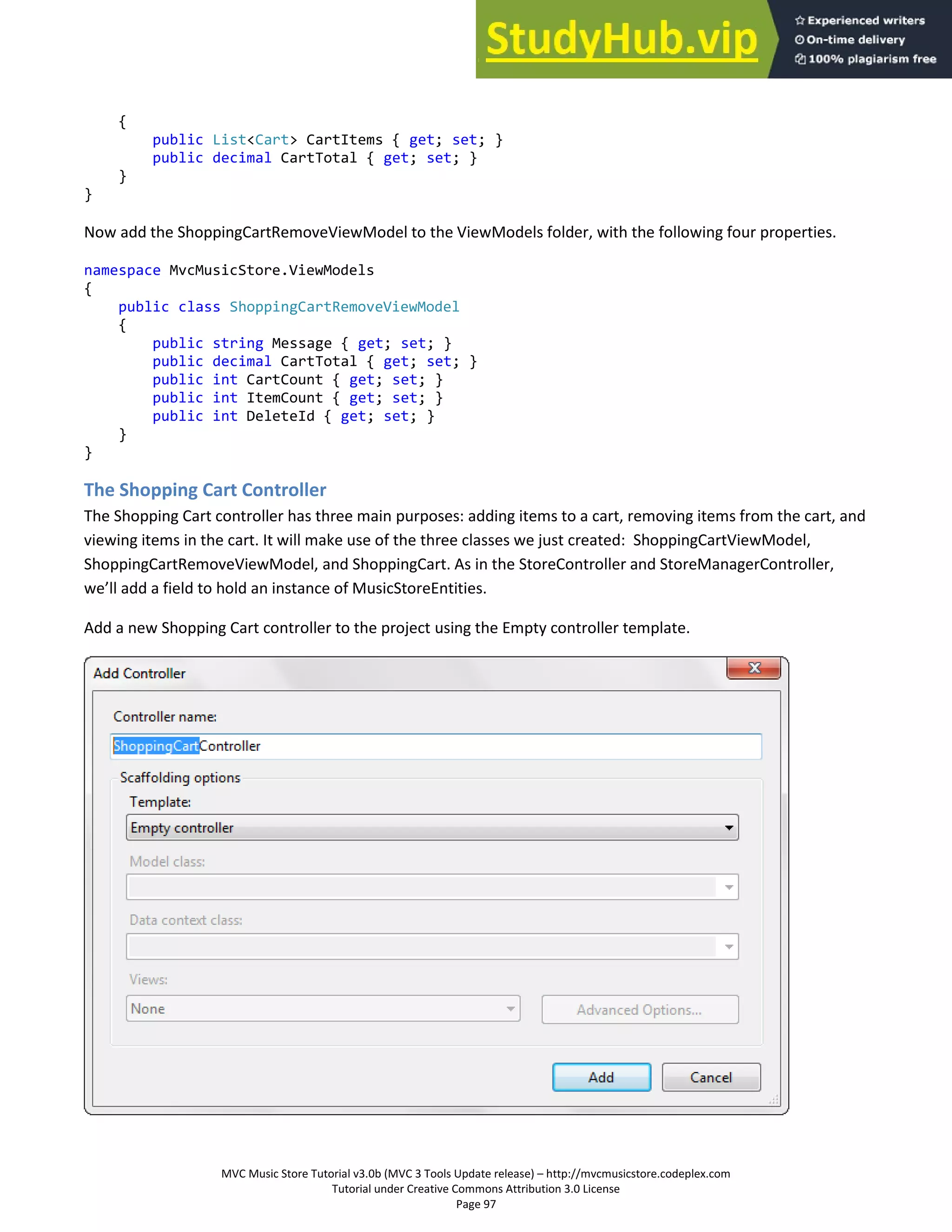Click the Add Controller title bar text
Viewport: 952px width, 1232px height.
[x=139, y=673]
